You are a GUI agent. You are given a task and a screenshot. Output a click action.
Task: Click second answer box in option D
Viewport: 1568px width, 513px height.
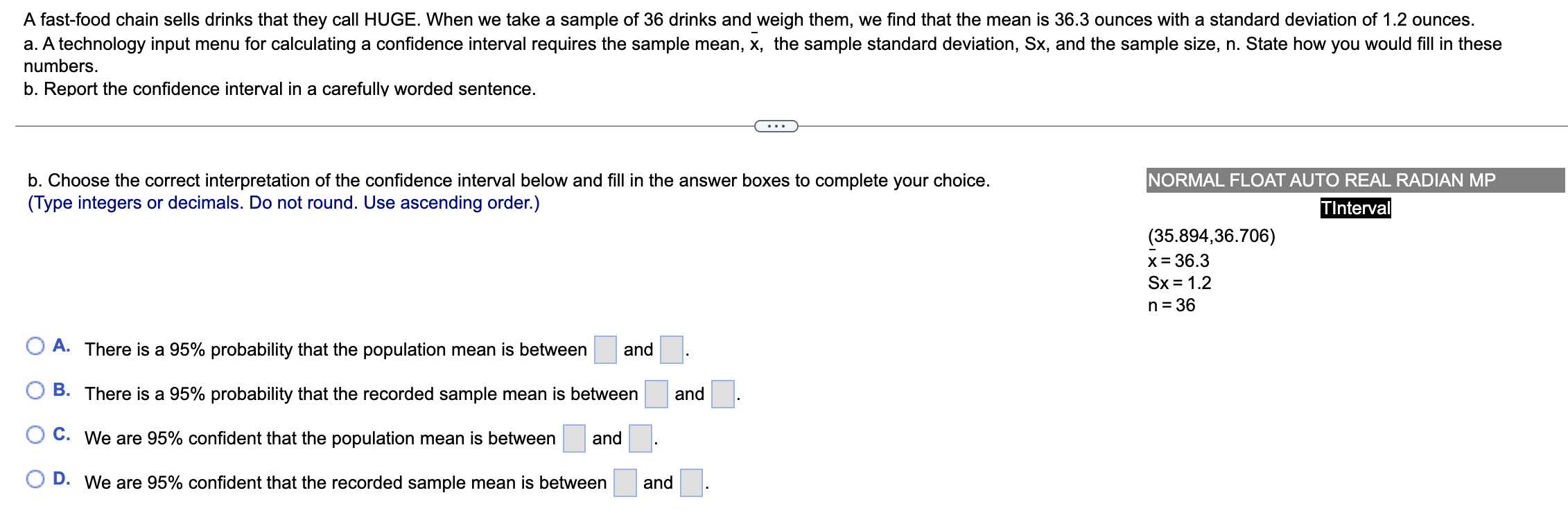[x=692, y=482]
